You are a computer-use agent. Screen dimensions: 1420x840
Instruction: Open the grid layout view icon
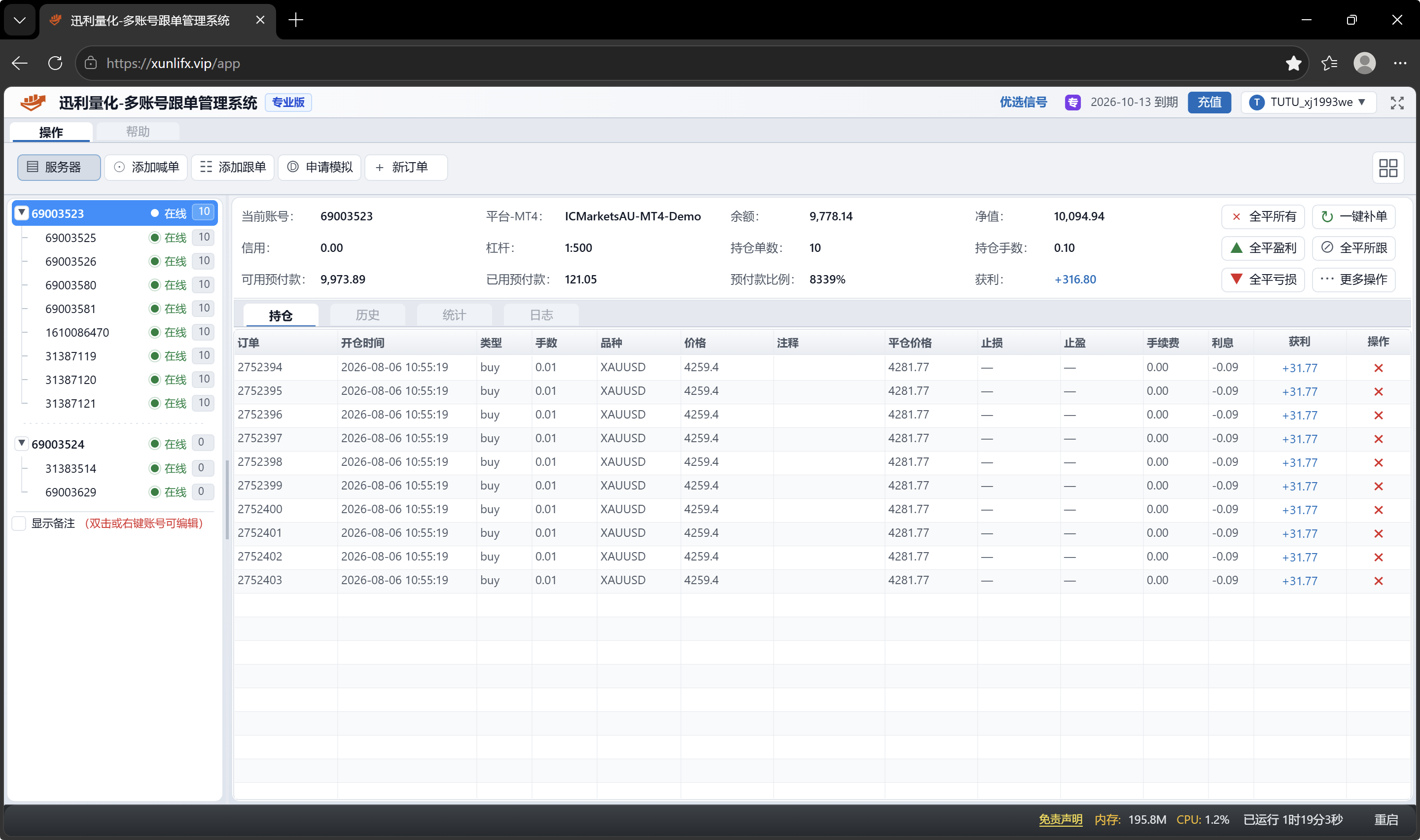pyautogui.click(x=1388, y=168)
